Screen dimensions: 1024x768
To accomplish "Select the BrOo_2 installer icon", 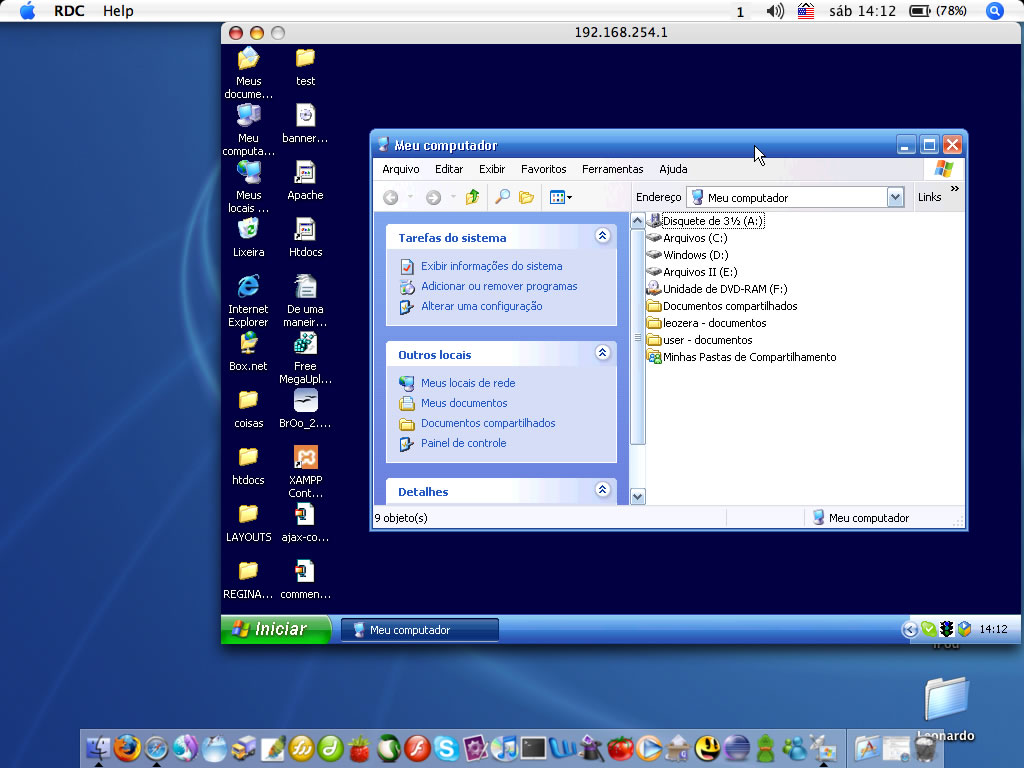I will tap(305, 408).
